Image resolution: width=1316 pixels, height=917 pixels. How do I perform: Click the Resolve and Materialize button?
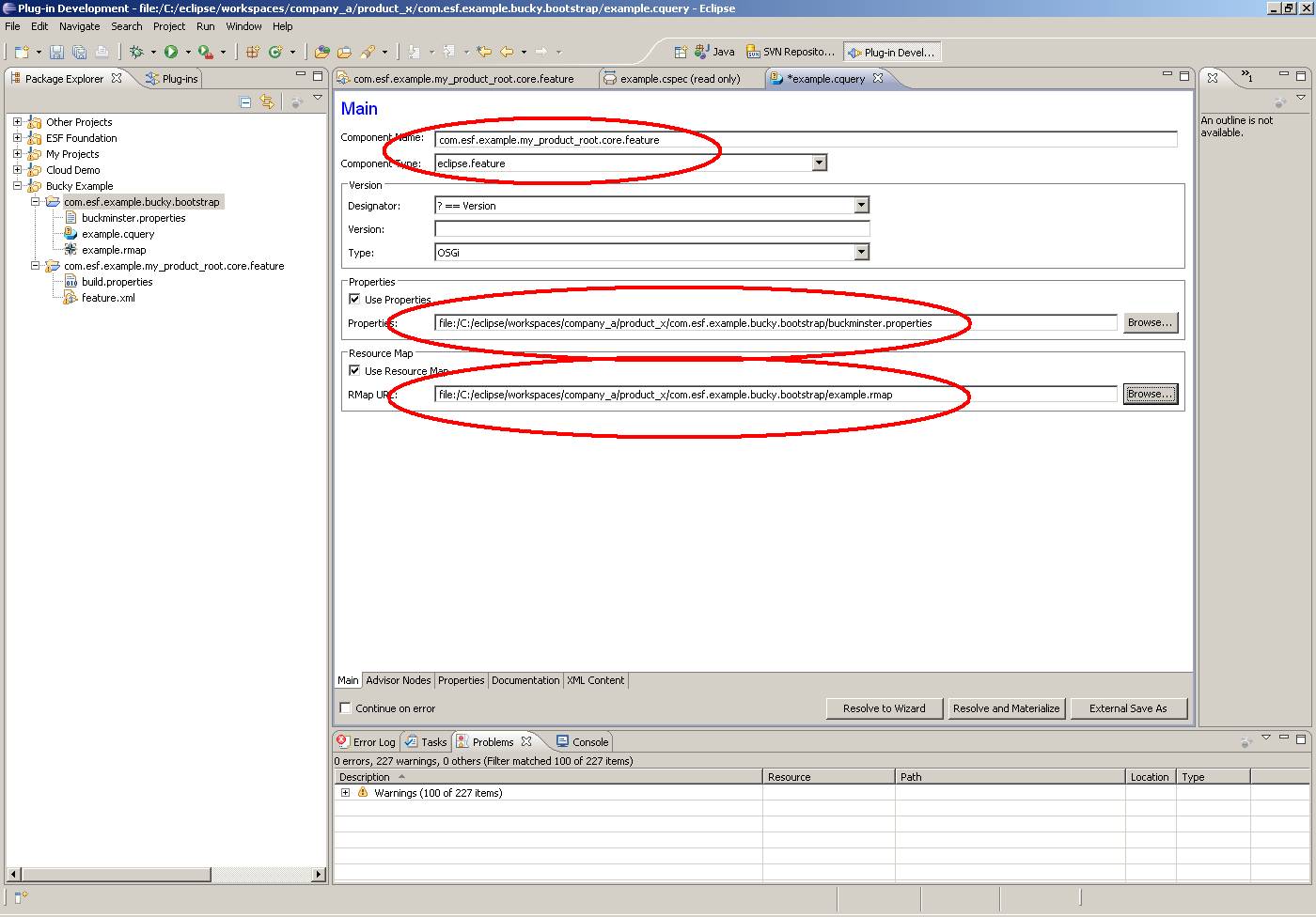[x=1006, y=708]
